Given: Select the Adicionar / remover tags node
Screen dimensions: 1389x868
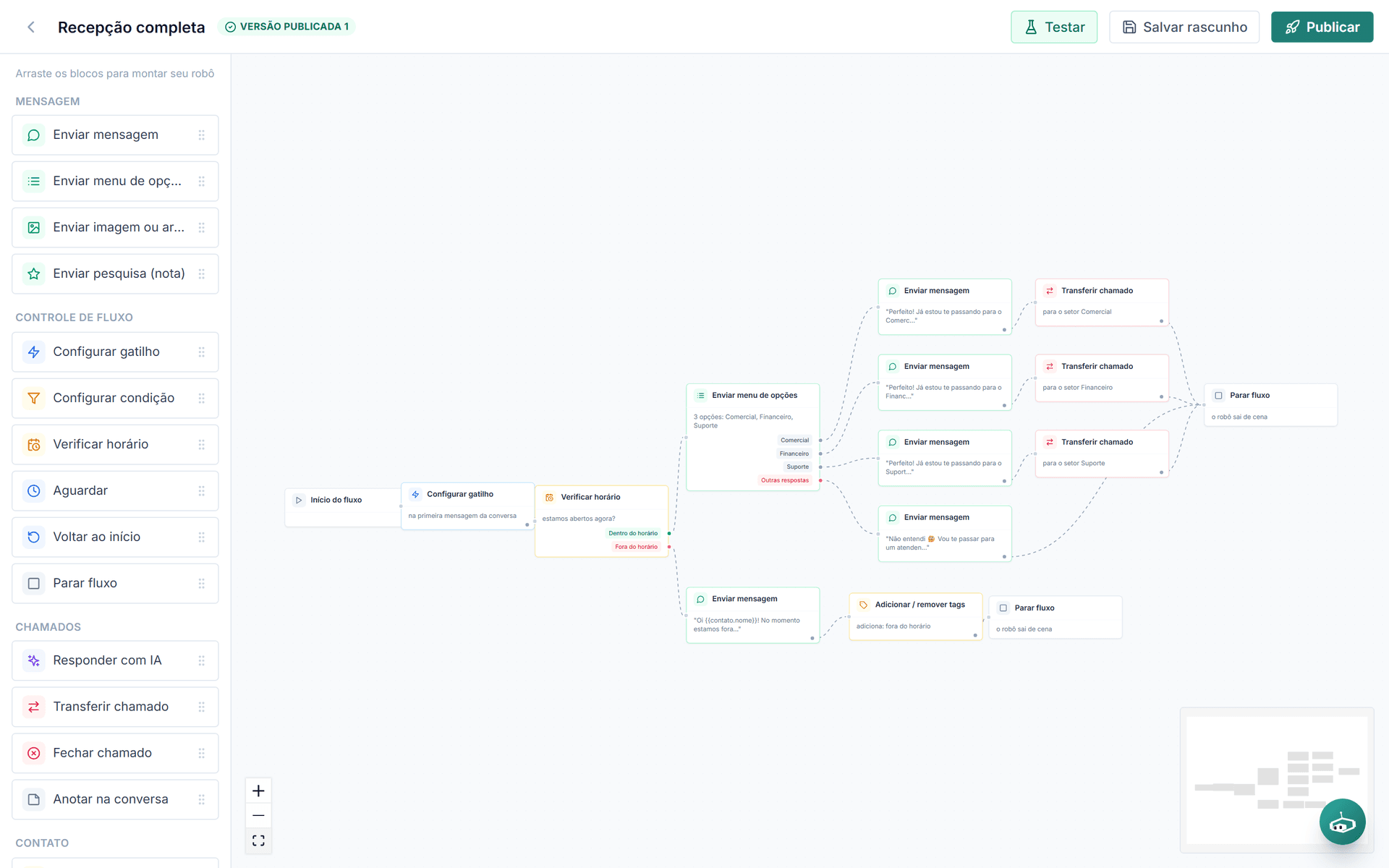Looking at the screenshot, I should click(915, 617).
